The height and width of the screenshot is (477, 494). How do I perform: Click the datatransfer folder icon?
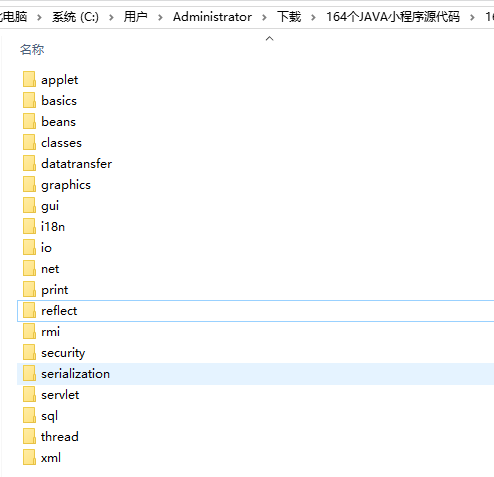tap(29, 164)
